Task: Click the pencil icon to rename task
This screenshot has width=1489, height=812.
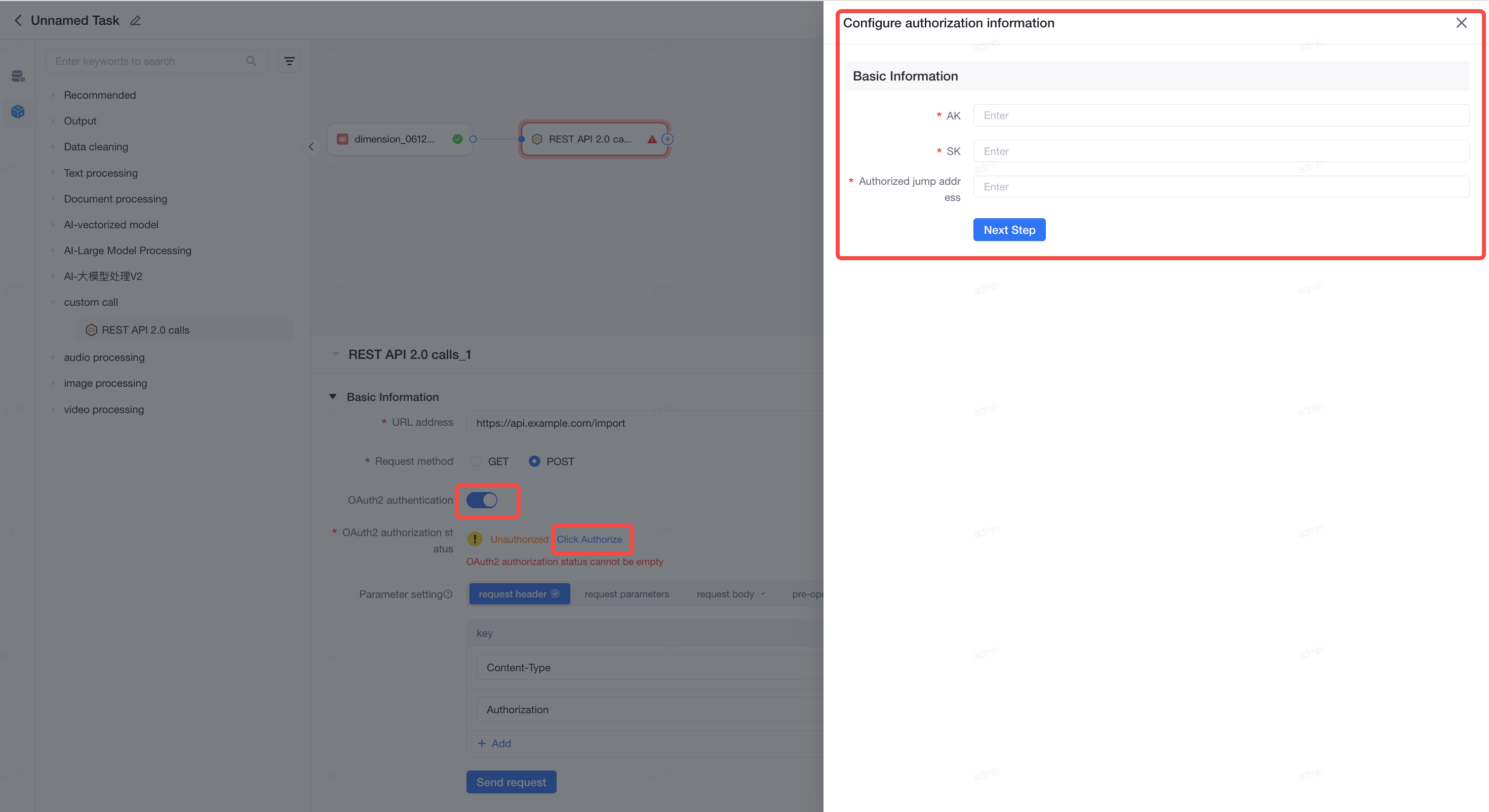Action: (135, 21)
